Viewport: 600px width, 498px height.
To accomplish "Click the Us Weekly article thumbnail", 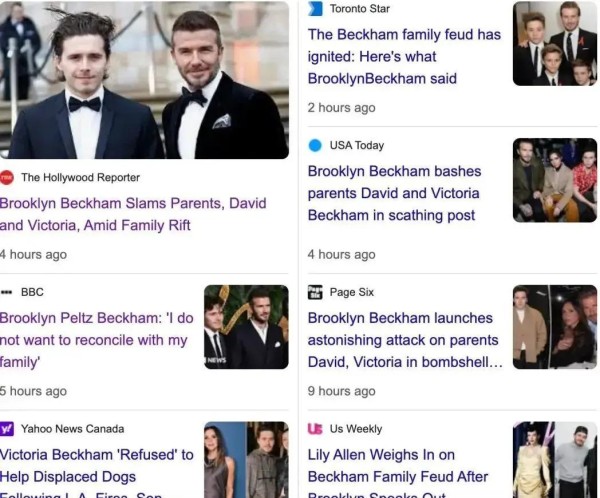I will click(555, 460).
